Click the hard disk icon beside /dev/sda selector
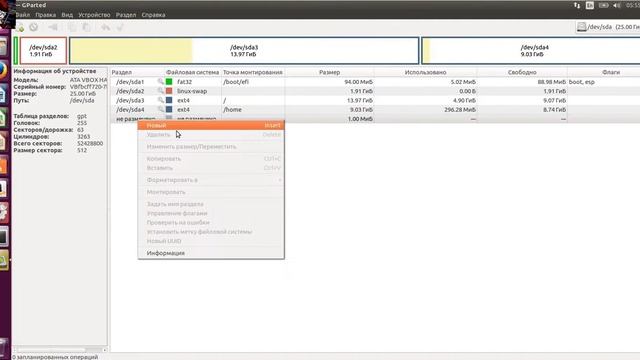The height and width of the screenshot is (360, 640). click(x=582, y=27)
